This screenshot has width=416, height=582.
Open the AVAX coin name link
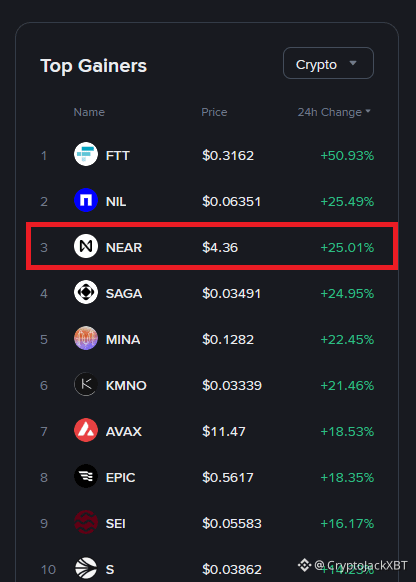[124, 432]
